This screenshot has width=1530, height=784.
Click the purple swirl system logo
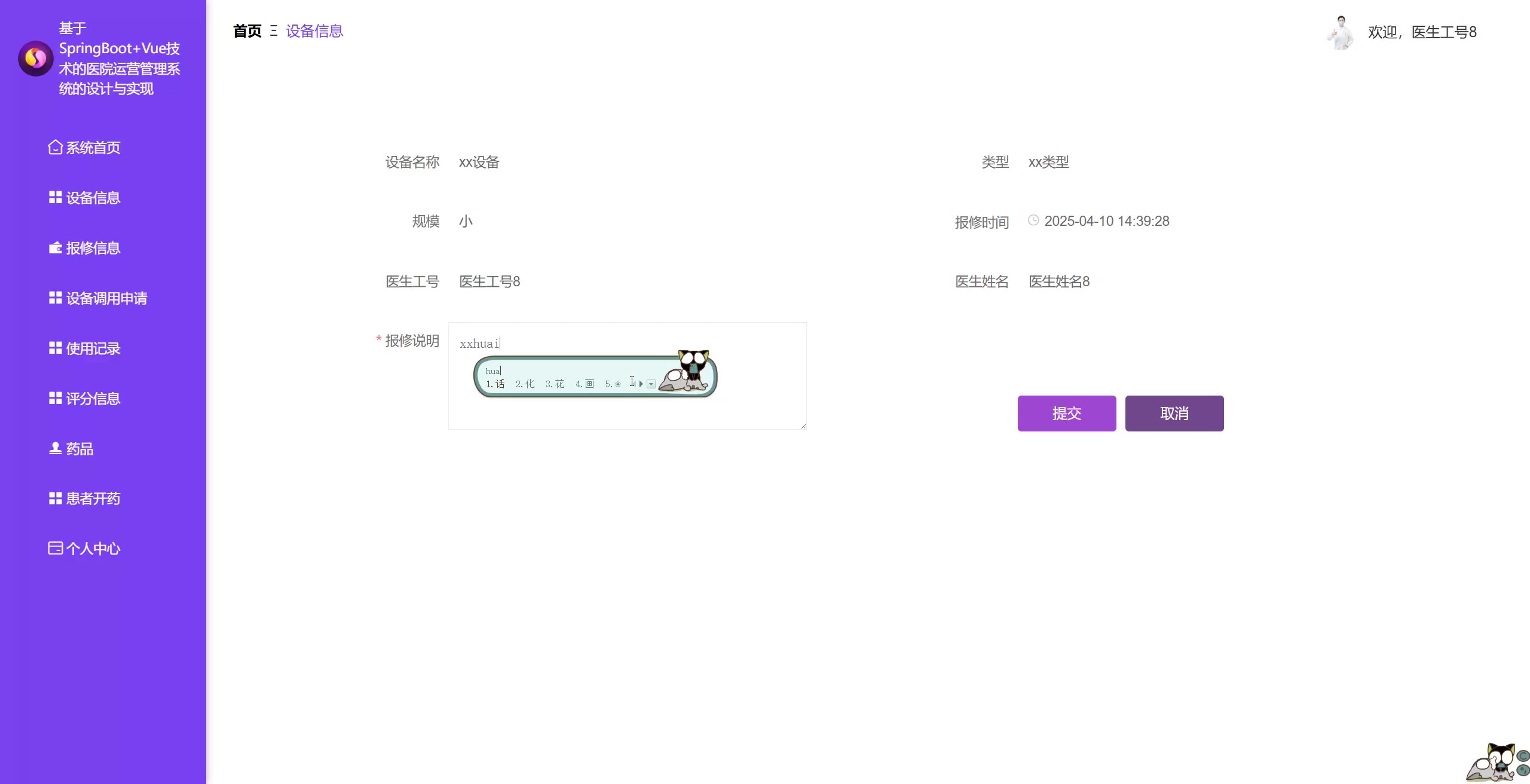click(x=35, y=58)
